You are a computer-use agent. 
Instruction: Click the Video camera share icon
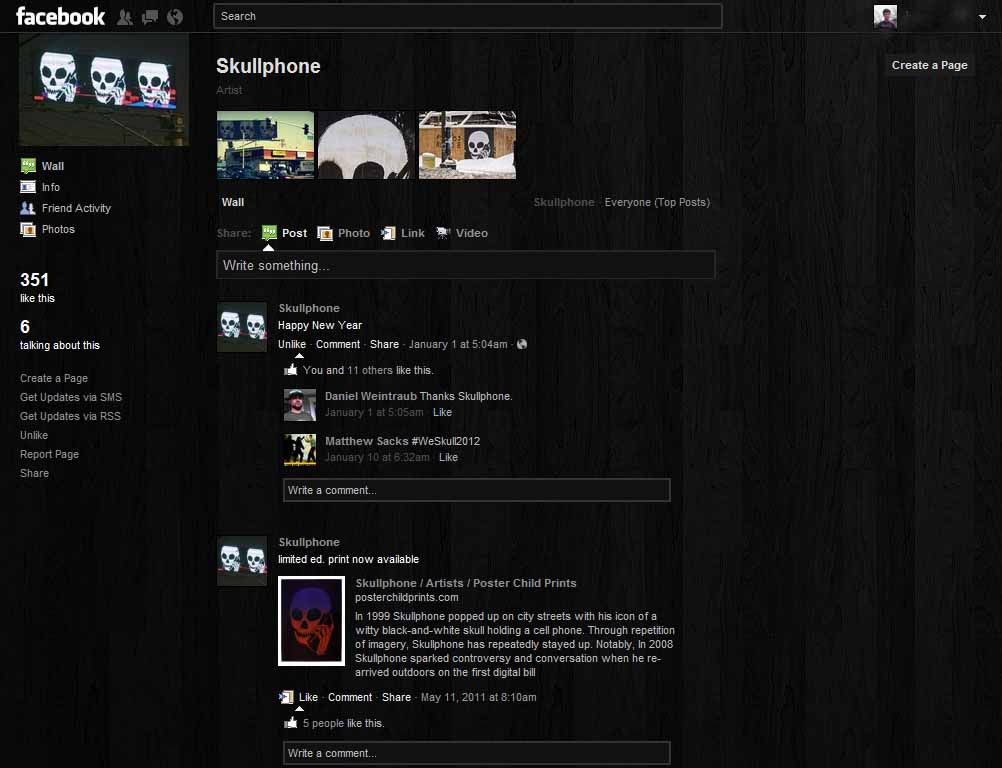[x=443, y=233]
